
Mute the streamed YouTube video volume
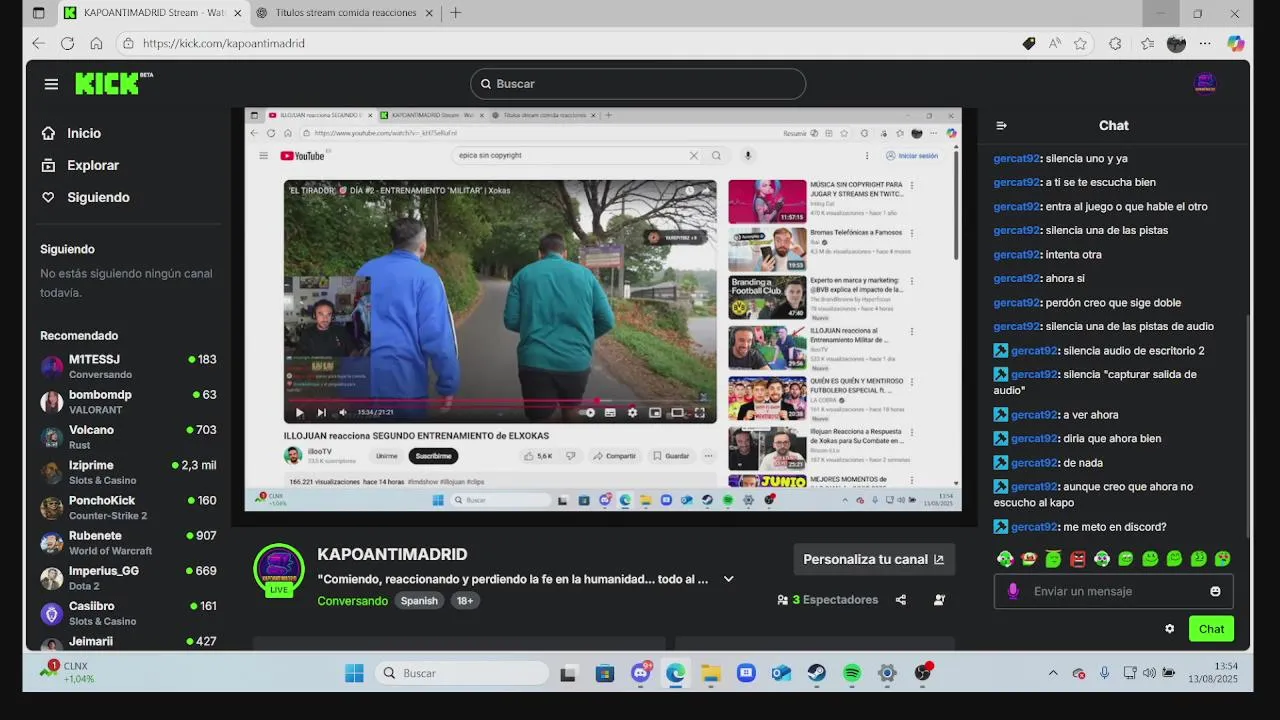(x=343, y=412)
